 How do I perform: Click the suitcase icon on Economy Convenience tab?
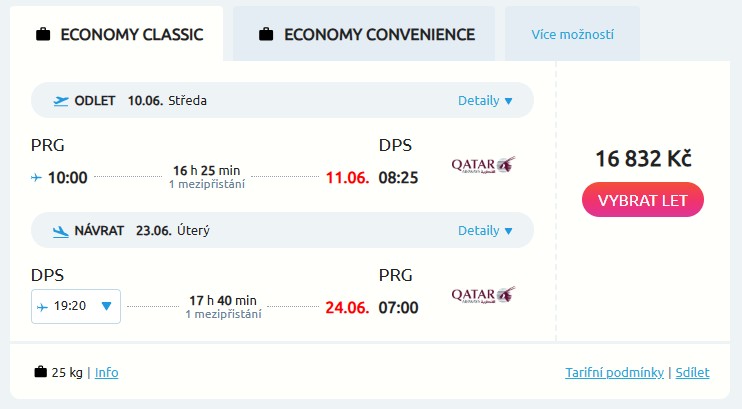266,35
